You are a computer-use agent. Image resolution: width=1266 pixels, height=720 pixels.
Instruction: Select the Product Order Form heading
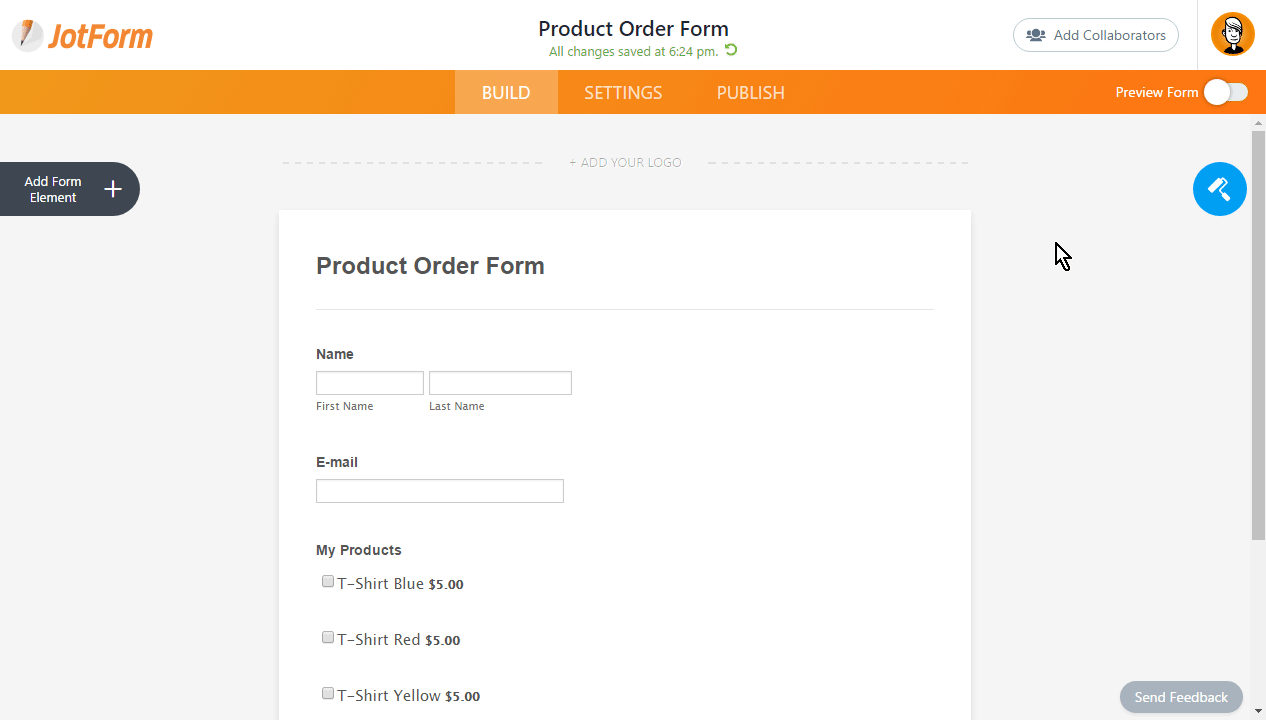click(x=430, y=266)
